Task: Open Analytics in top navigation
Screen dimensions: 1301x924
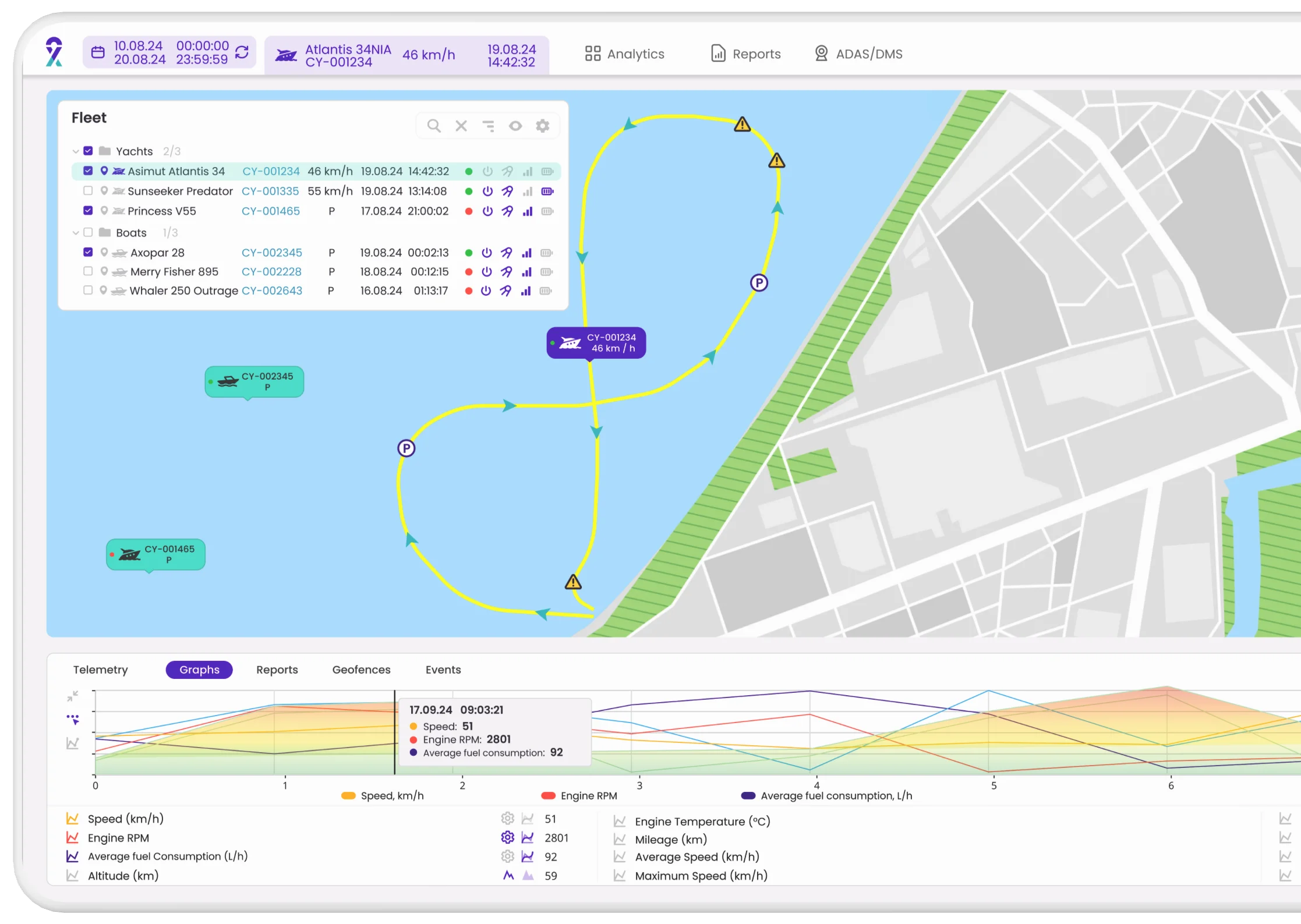Action: tap(624, 54)
